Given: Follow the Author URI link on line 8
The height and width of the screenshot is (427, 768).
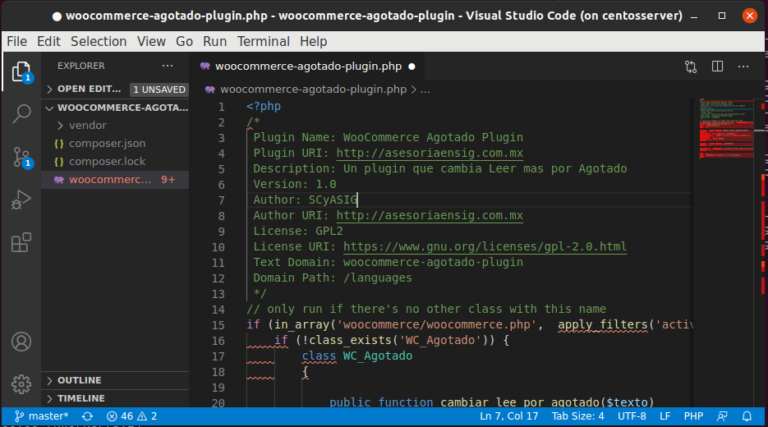Looking at the screenshot, I should point(430,215).
